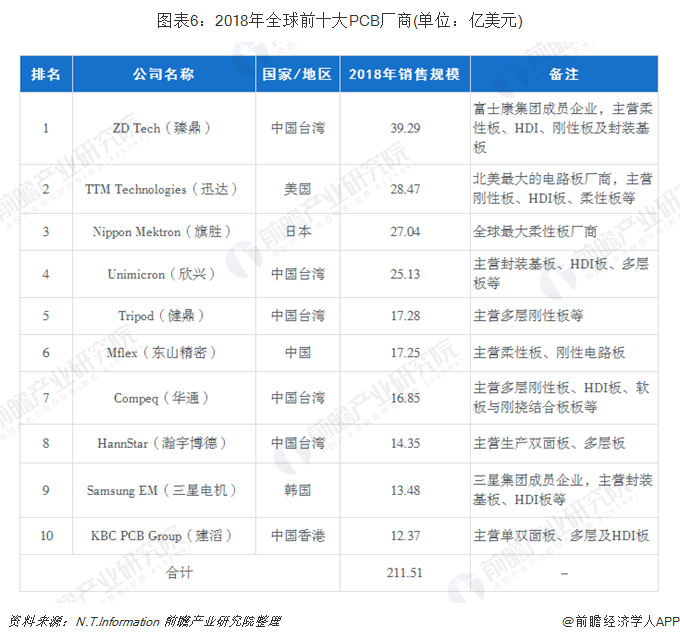Click the '中国台湾' cell in Unimicron row

coord(298,274)
